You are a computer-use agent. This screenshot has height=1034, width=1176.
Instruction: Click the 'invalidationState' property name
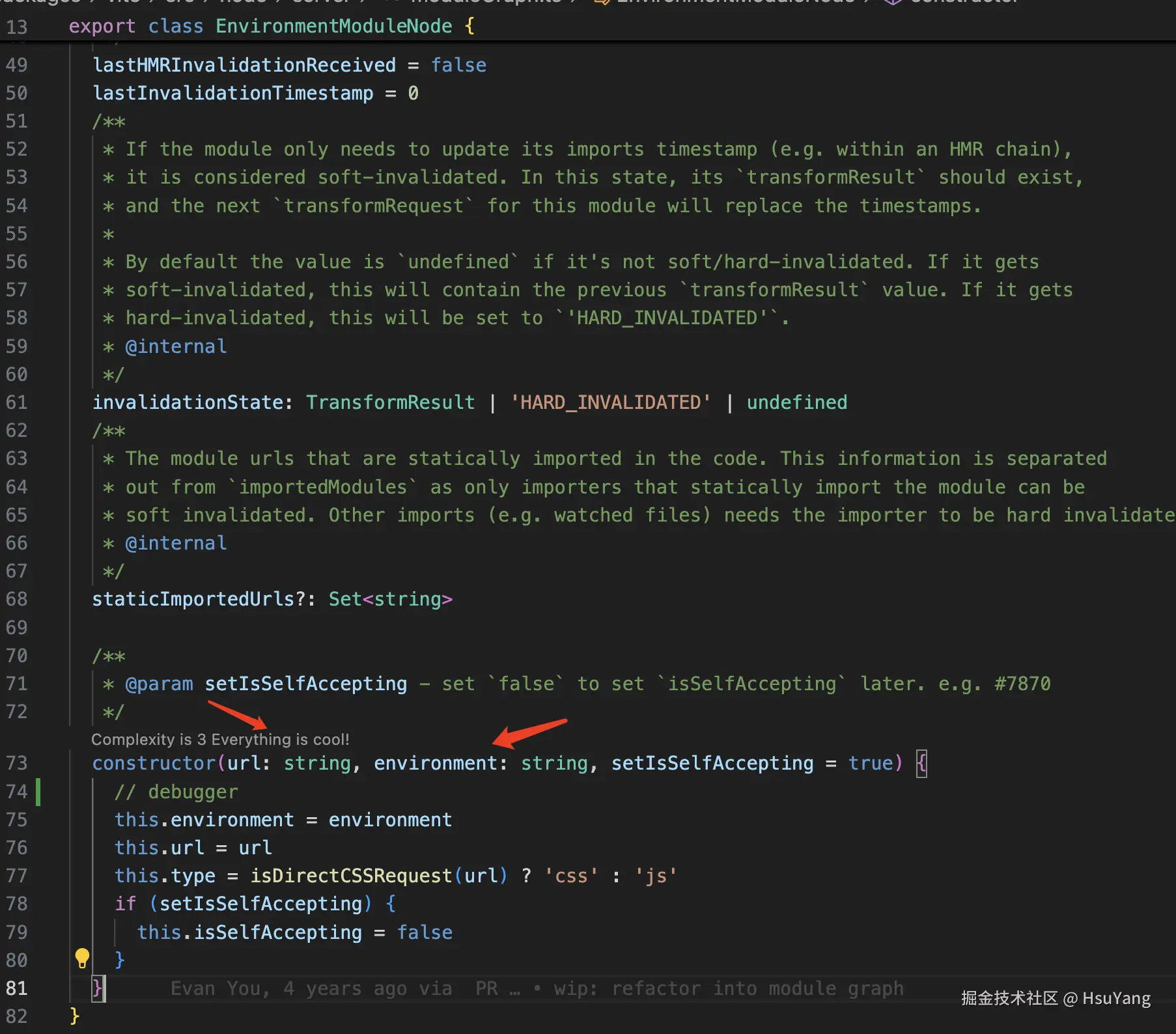(188, 402)
